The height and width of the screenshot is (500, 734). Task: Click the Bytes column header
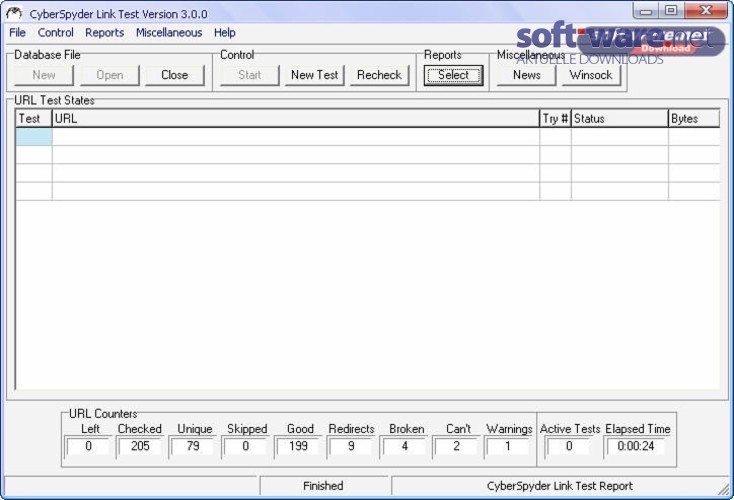[694, 118]
